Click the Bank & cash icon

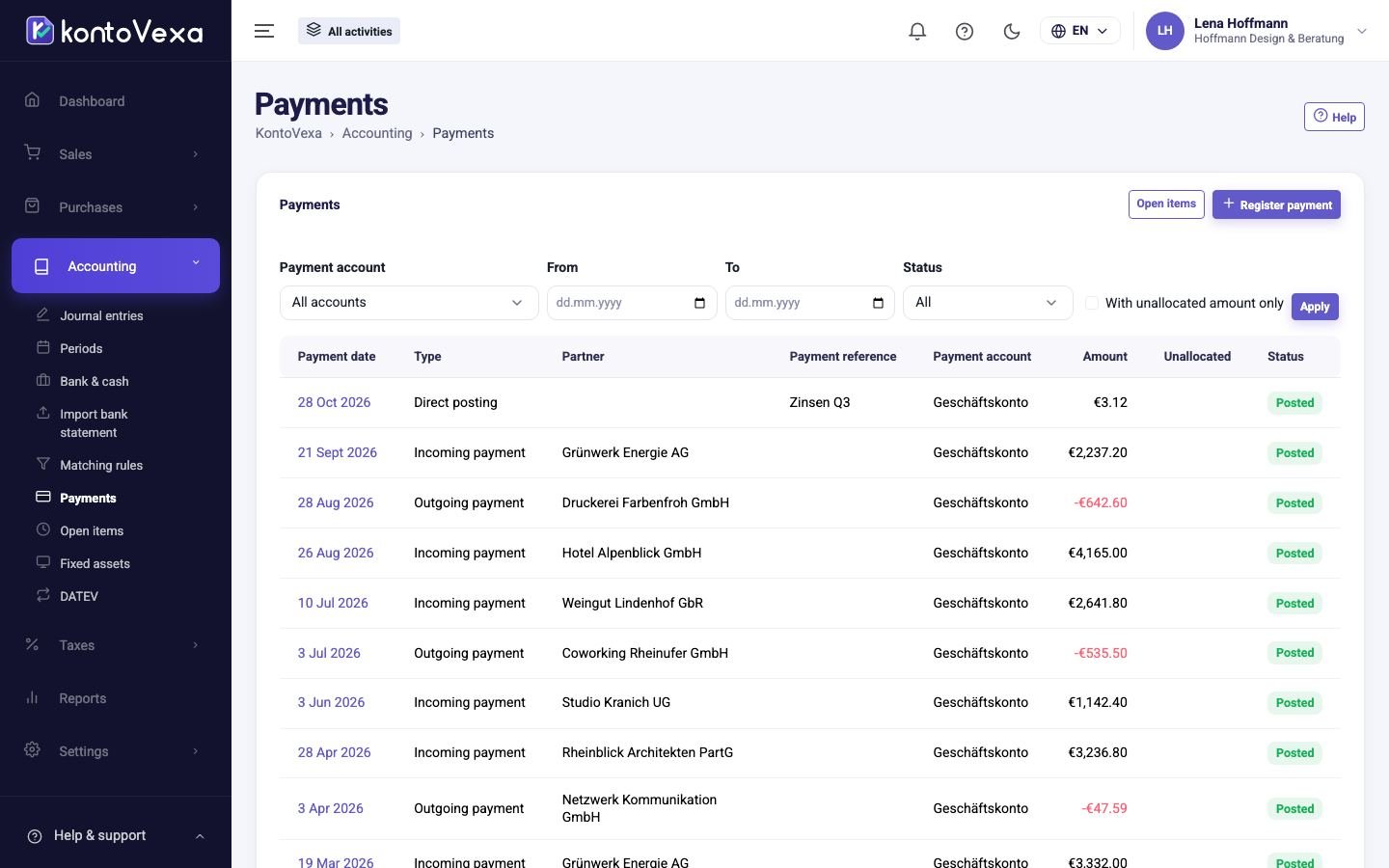(43, 380)
